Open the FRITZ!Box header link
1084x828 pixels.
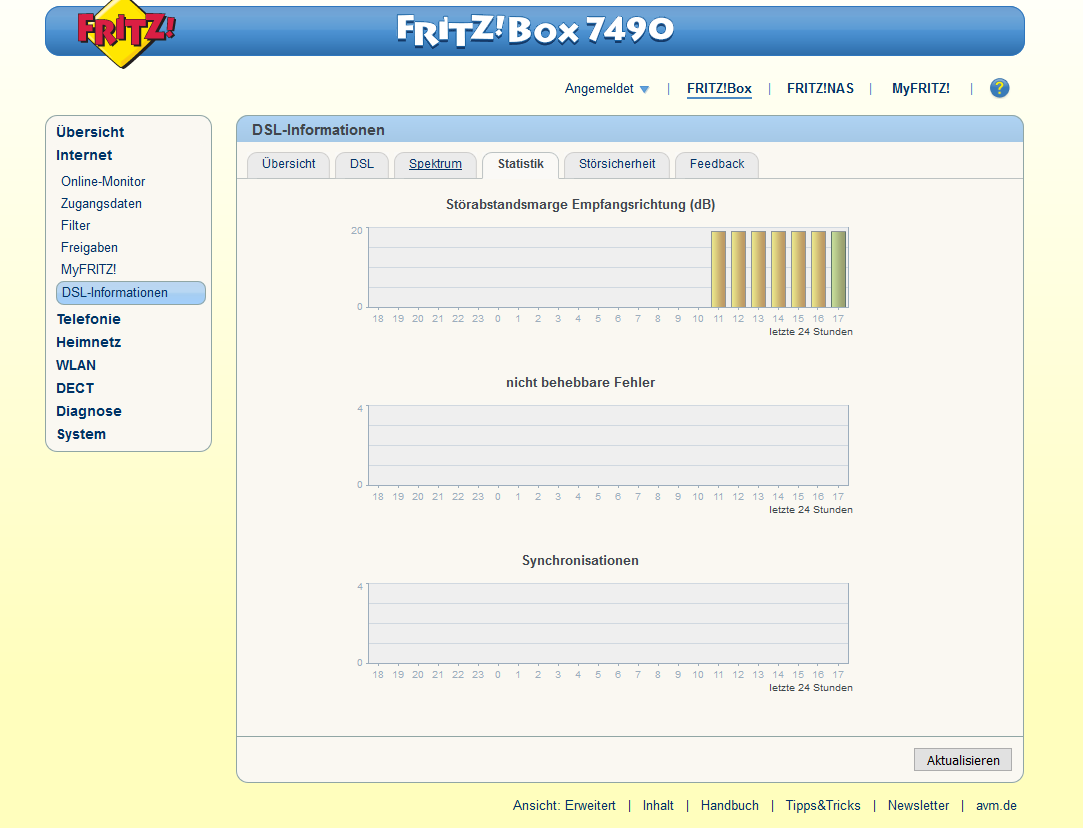[x=719, y=88]
